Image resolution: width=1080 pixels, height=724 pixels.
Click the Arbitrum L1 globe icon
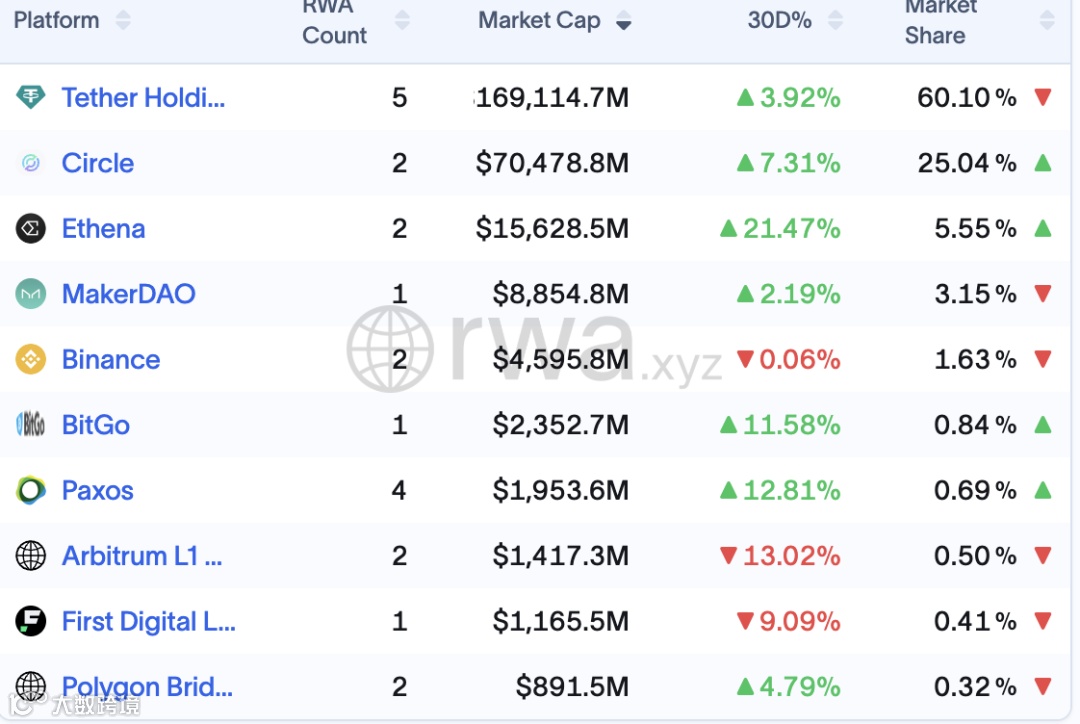click(31, 556)
